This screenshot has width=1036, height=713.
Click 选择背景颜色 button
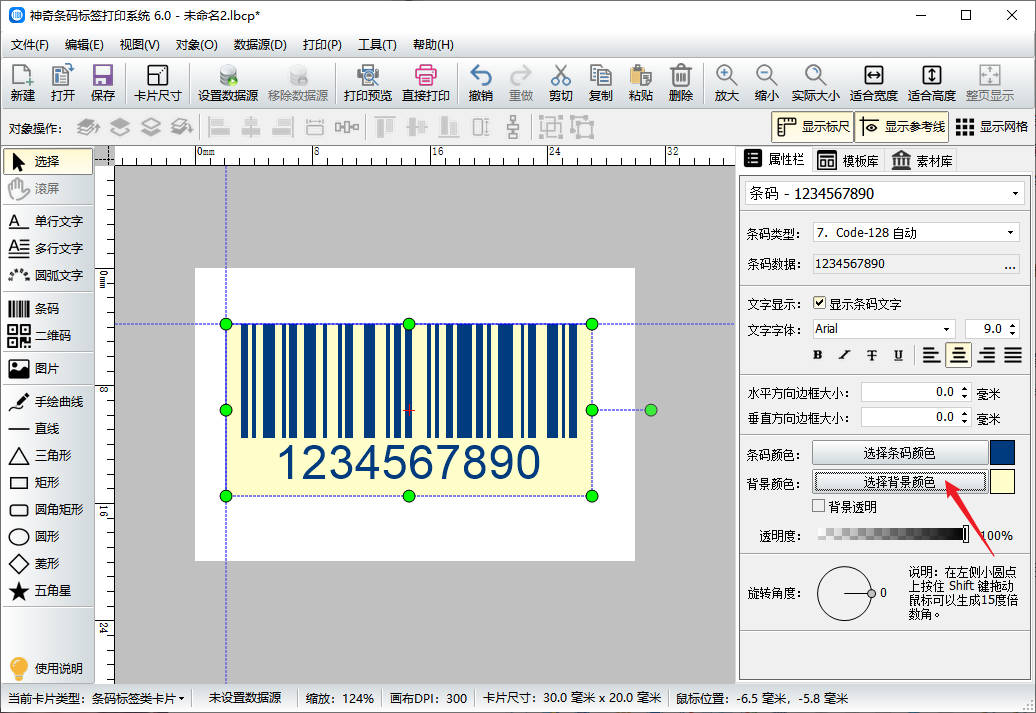899,482
